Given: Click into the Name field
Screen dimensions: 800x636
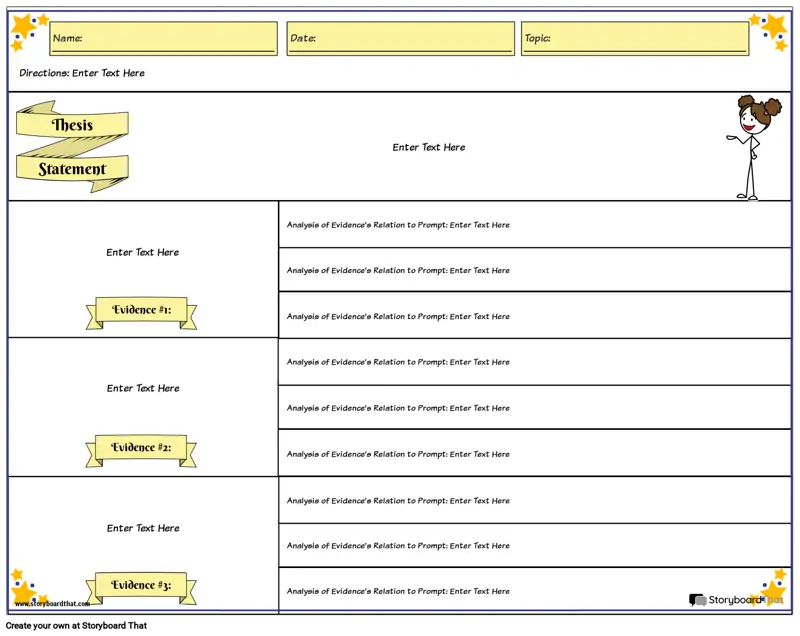Looking at the screenshot, I should point(163,38).
